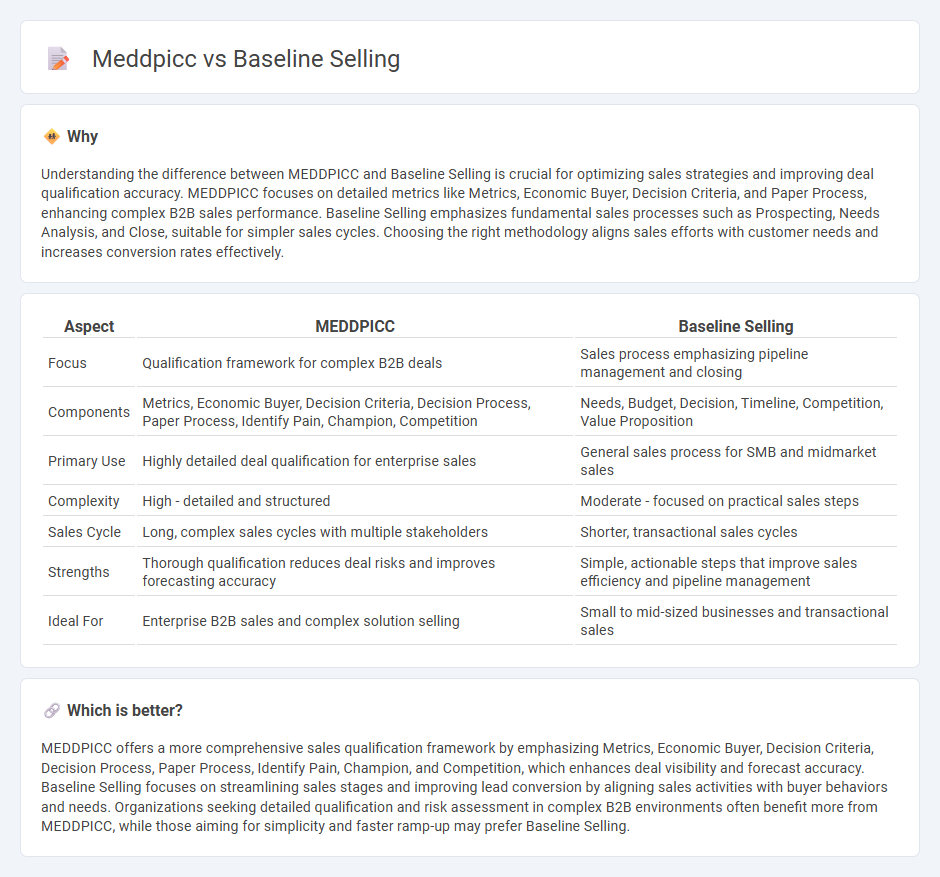Click cell General sales process for SMB
Screen dimensions: 940x877
click(x=736, y=461)
